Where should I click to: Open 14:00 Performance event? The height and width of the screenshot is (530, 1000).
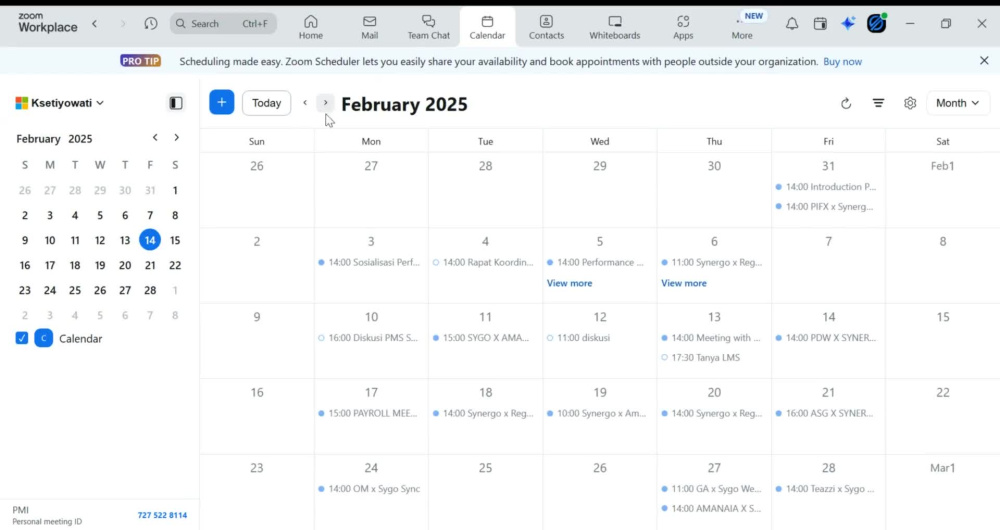coord(598,262)
